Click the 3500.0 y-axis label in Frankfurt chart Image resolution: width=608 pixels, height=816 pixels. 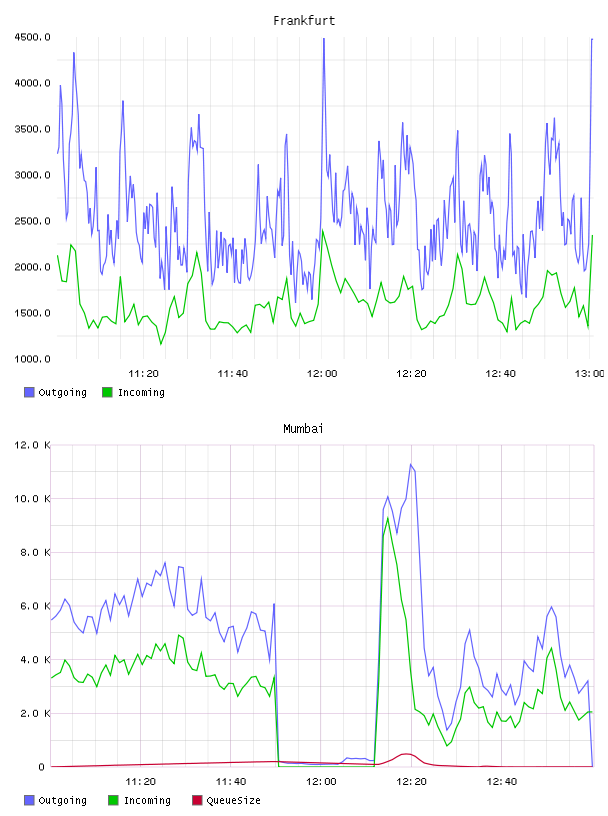(32, 129)
